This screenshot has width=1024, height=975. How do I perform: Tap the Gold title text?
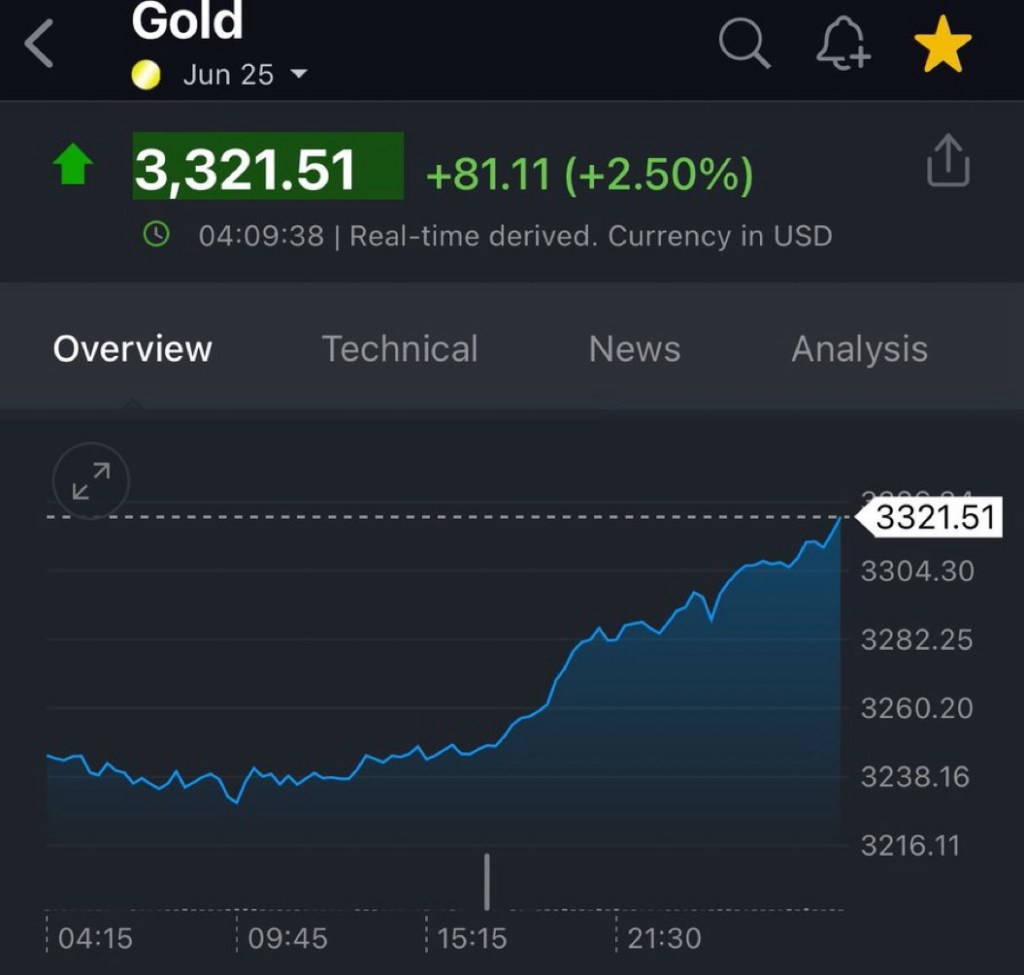click(187, 22)
